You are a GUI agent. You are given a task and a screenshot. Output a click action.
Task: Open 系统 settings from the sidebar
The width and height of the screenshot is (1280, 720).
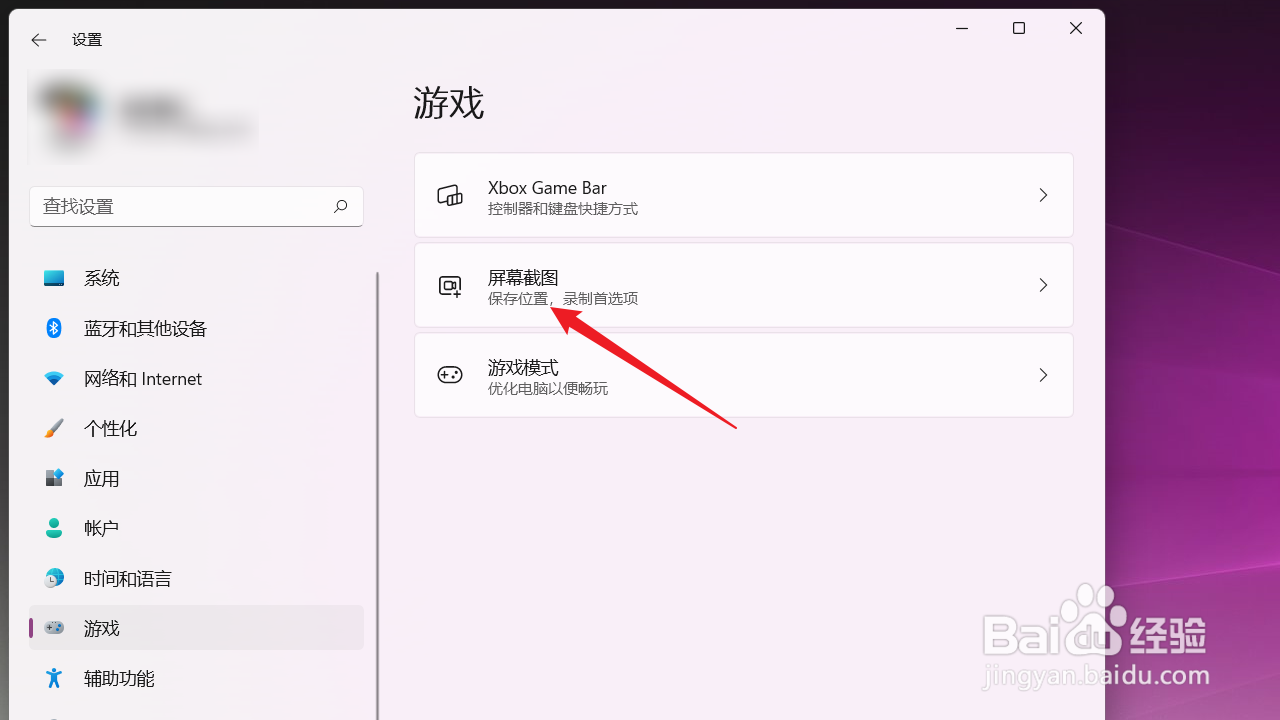pos(100,278)
